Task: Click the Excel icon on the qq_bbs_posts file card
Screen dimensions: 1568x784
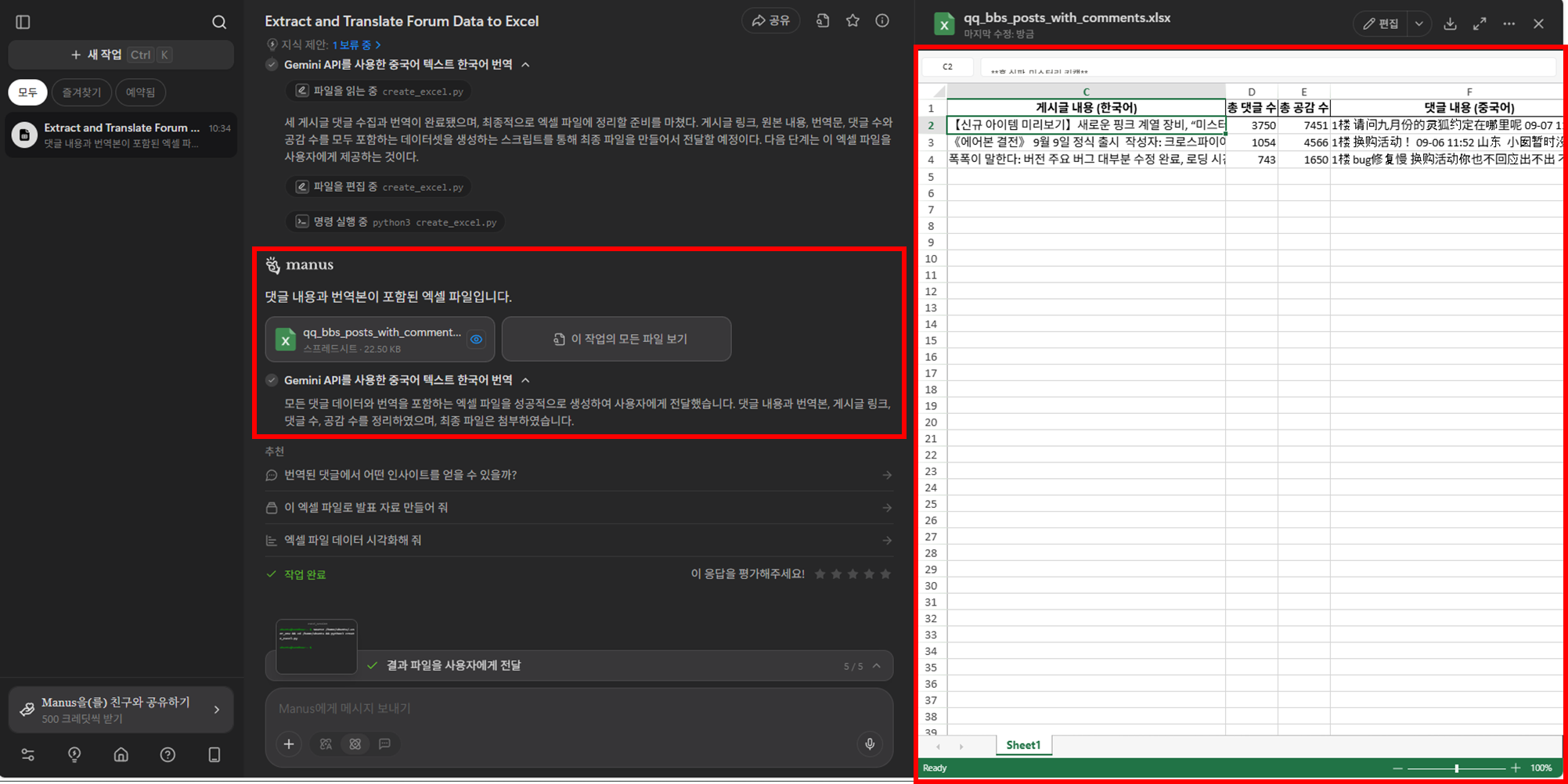Action: point(286,340)
